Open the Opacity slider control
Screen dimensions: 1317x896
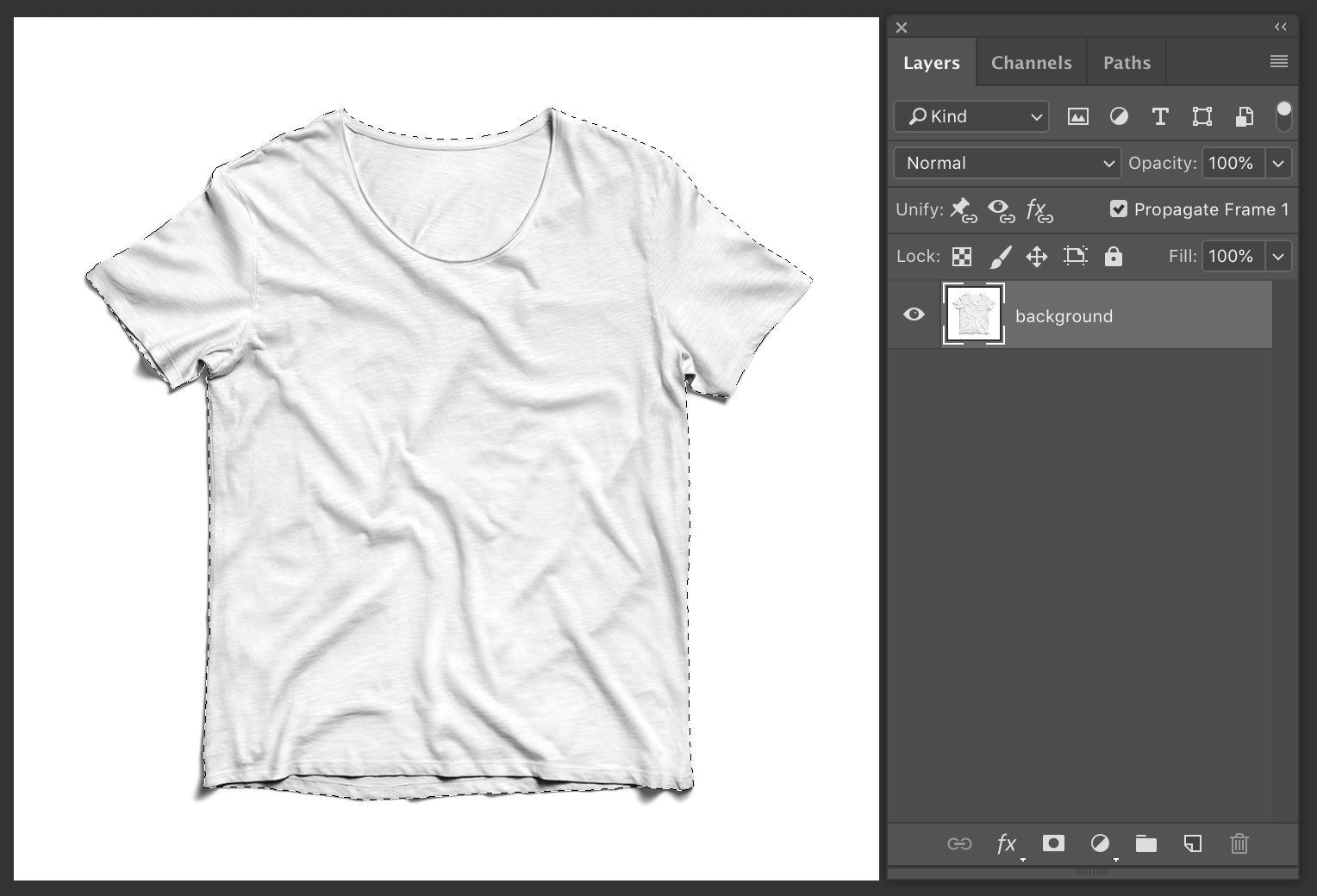(x=1278, y=163)
